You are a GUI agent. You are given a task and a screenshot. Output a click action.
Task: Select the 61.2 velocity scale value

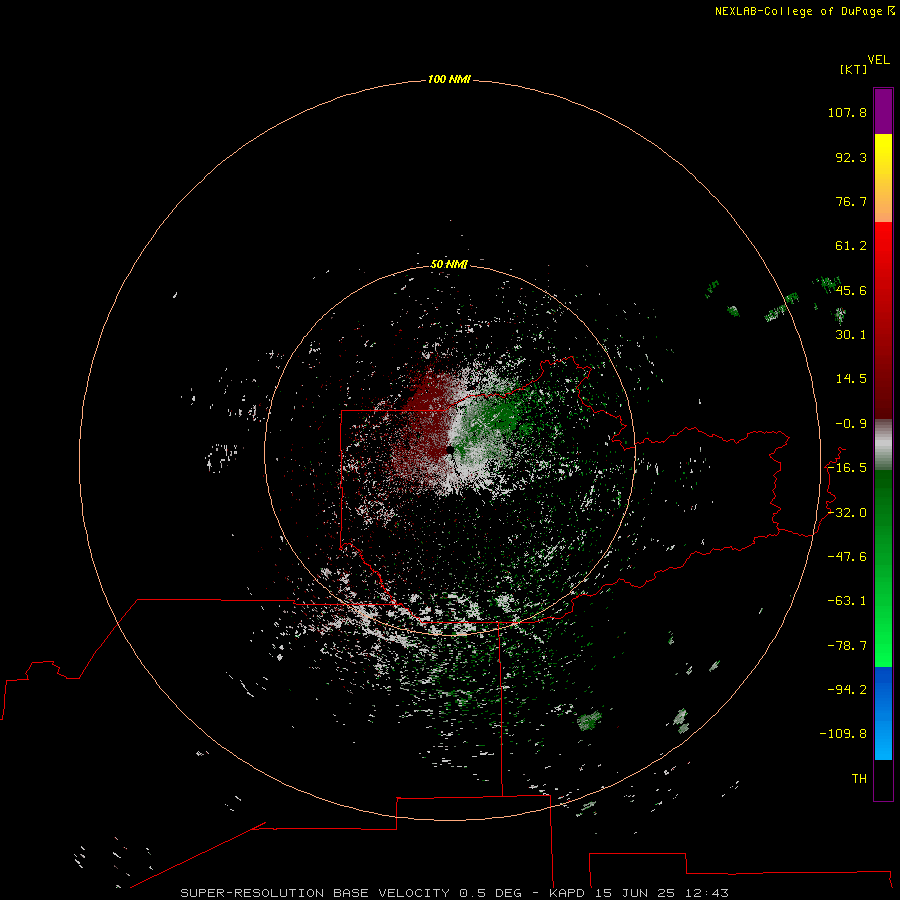click(x=851, y=246)
